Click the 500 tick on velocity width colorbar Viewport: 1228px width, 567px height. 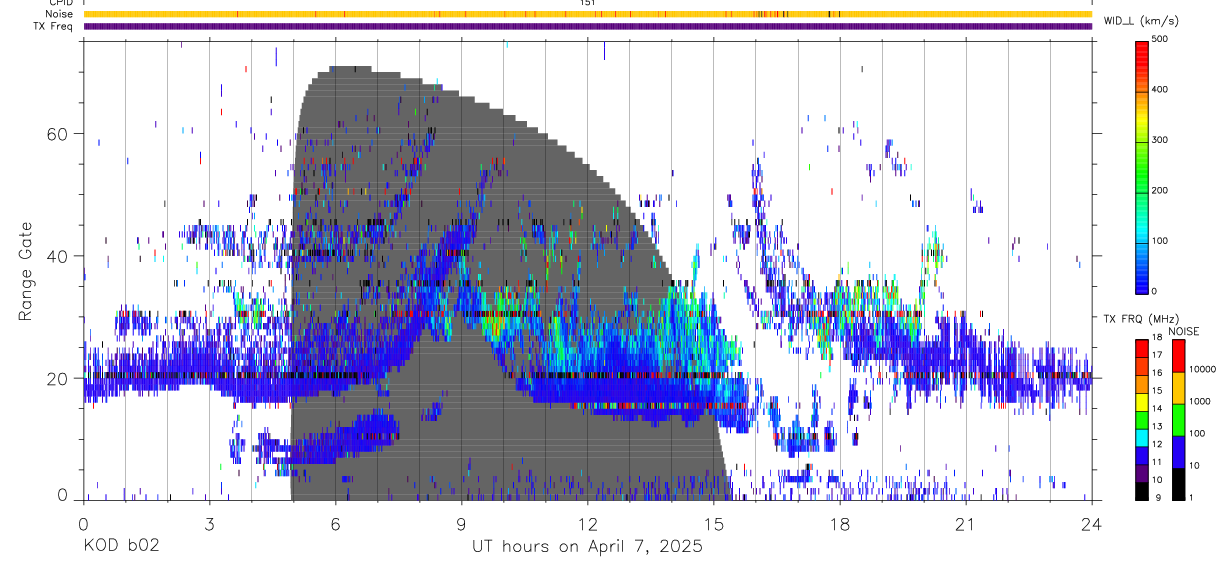(1161, 39)
